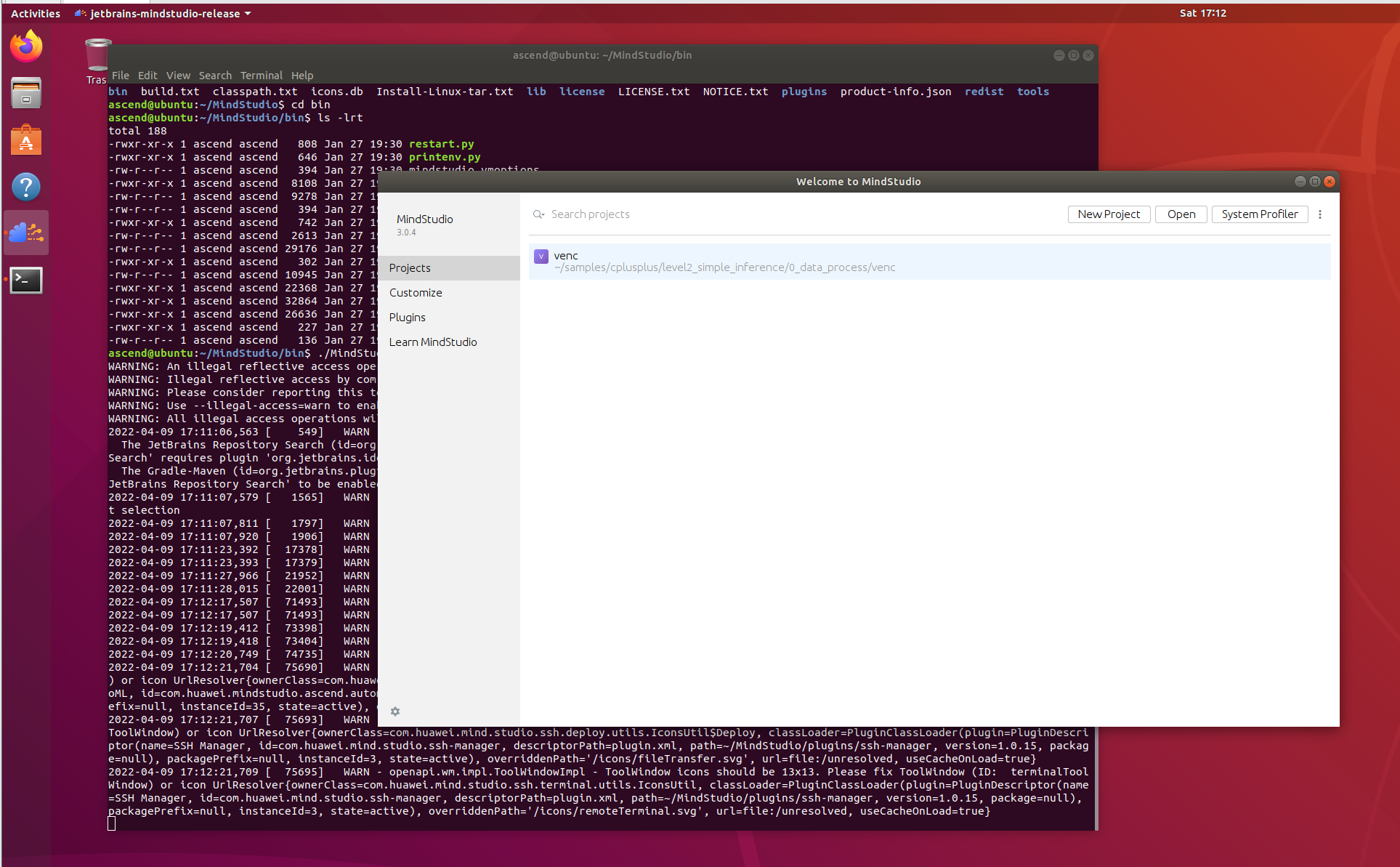
Task: Open the Trash icon on the desktop
Action: (x=97, y=56)
